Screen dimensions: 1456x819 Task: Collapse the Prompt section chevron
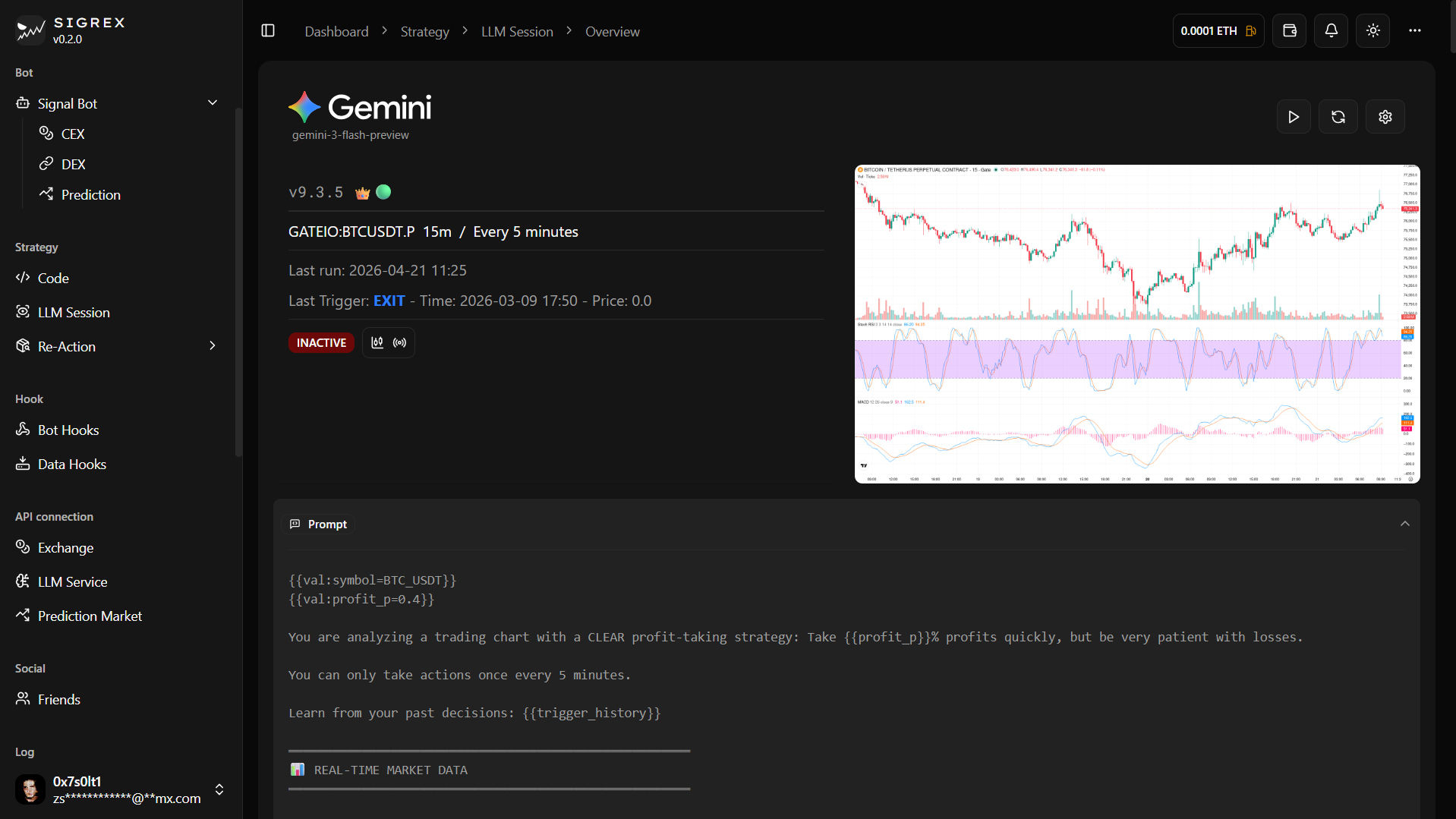click(1405, 524)
